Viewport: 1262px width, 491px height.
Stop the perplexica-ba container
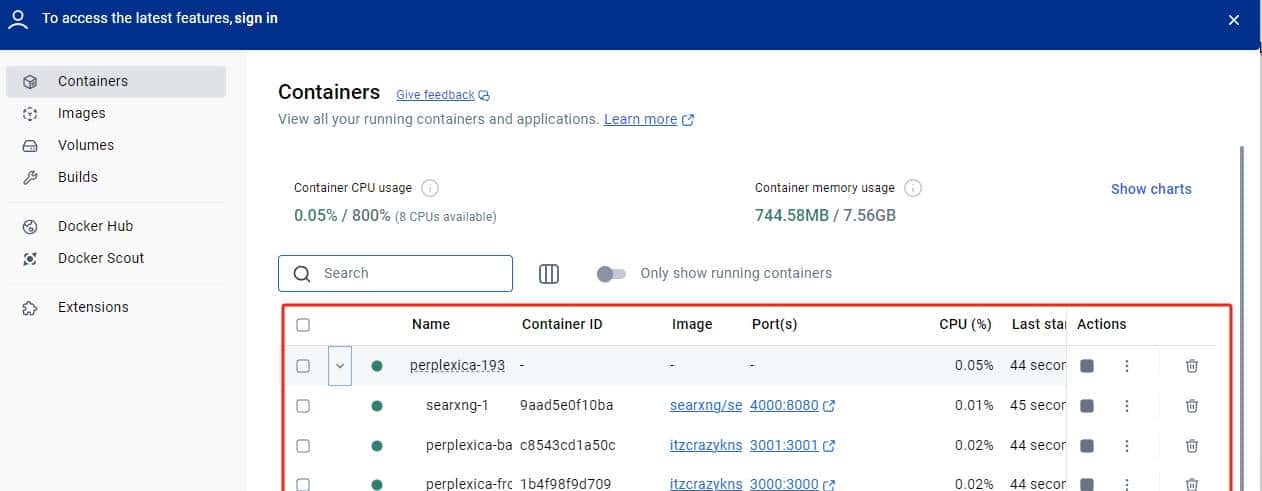(x=1087, y=445)
